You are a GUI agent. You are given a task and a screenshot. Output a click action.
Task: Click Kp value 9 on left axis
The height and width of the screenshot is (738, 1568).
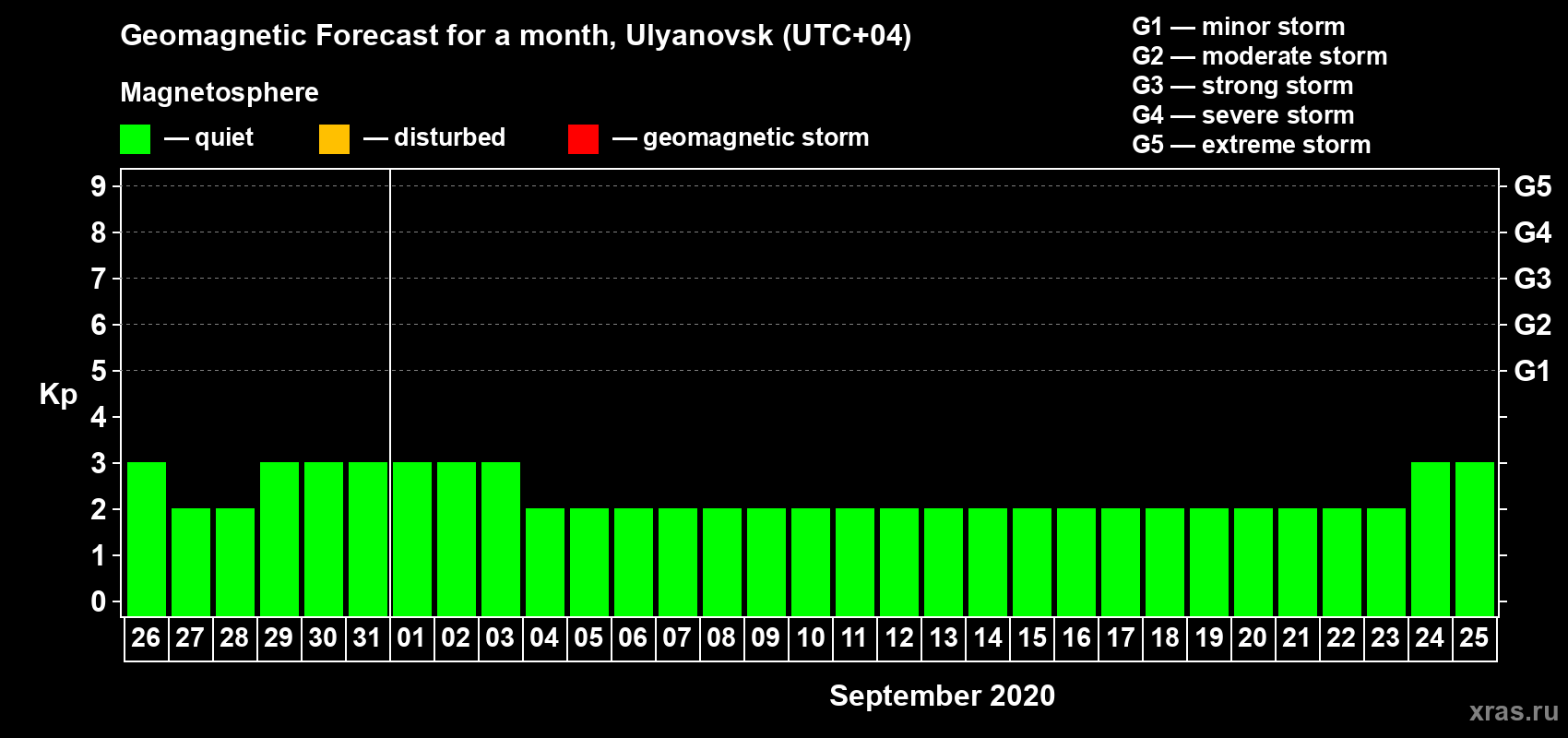tap(99, 186)
